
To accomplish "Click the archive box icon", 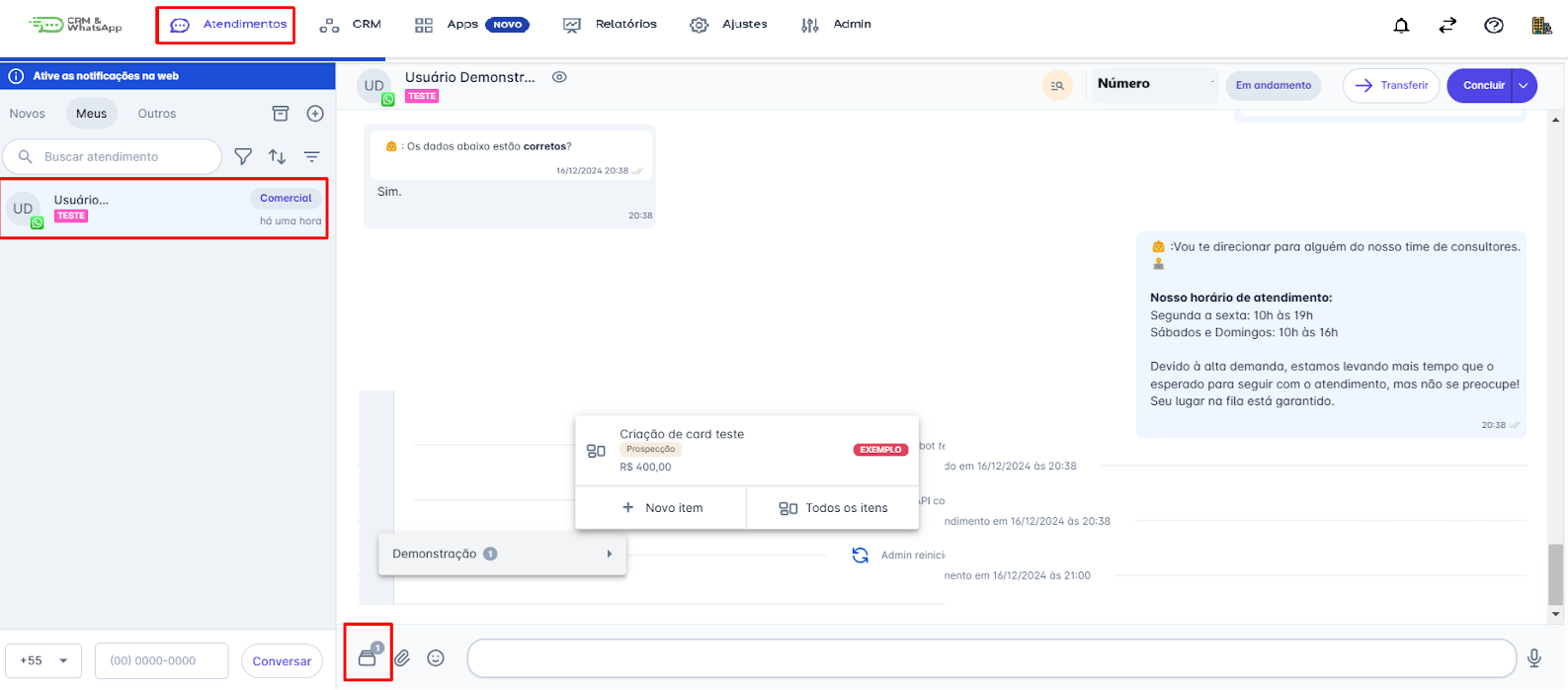I will tap(281, 114).
